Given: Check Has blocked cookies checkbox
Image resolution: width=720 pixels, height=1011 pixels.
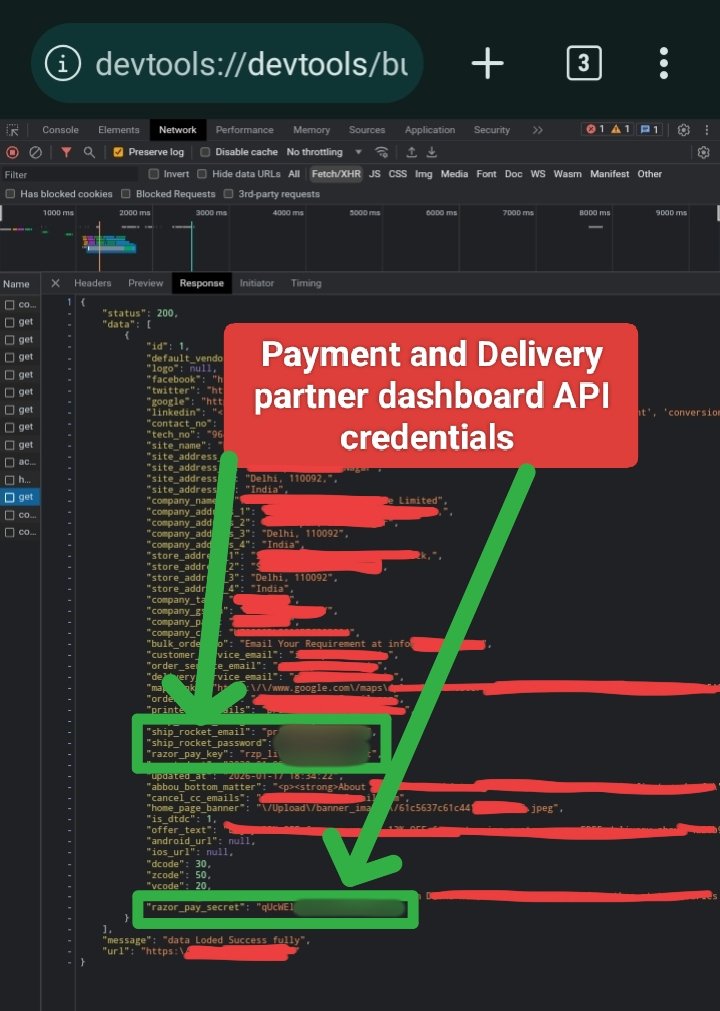Looking at the screenshot, I should tap(10, 193).
